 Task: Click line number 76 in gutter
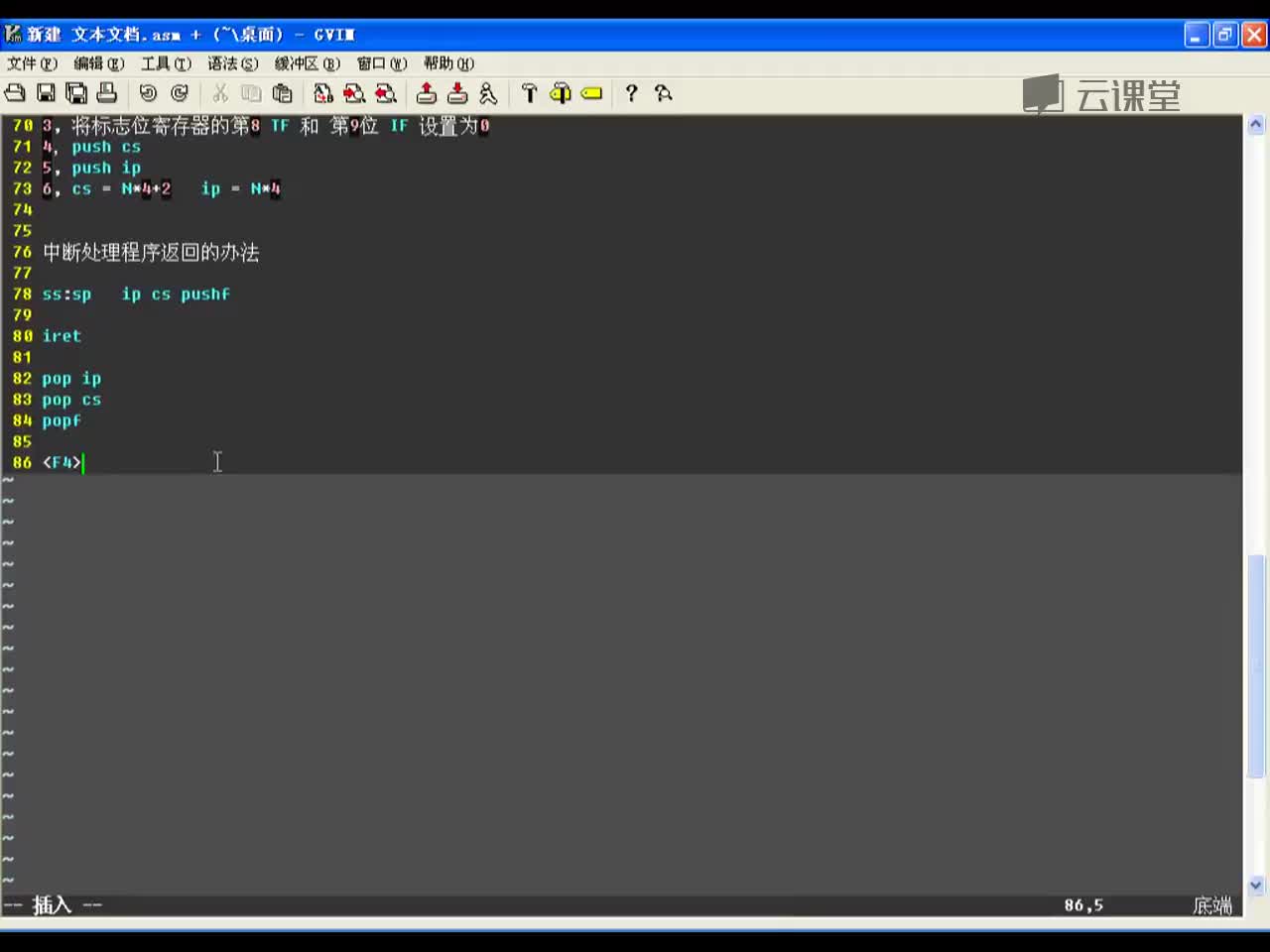coord(22,252)
